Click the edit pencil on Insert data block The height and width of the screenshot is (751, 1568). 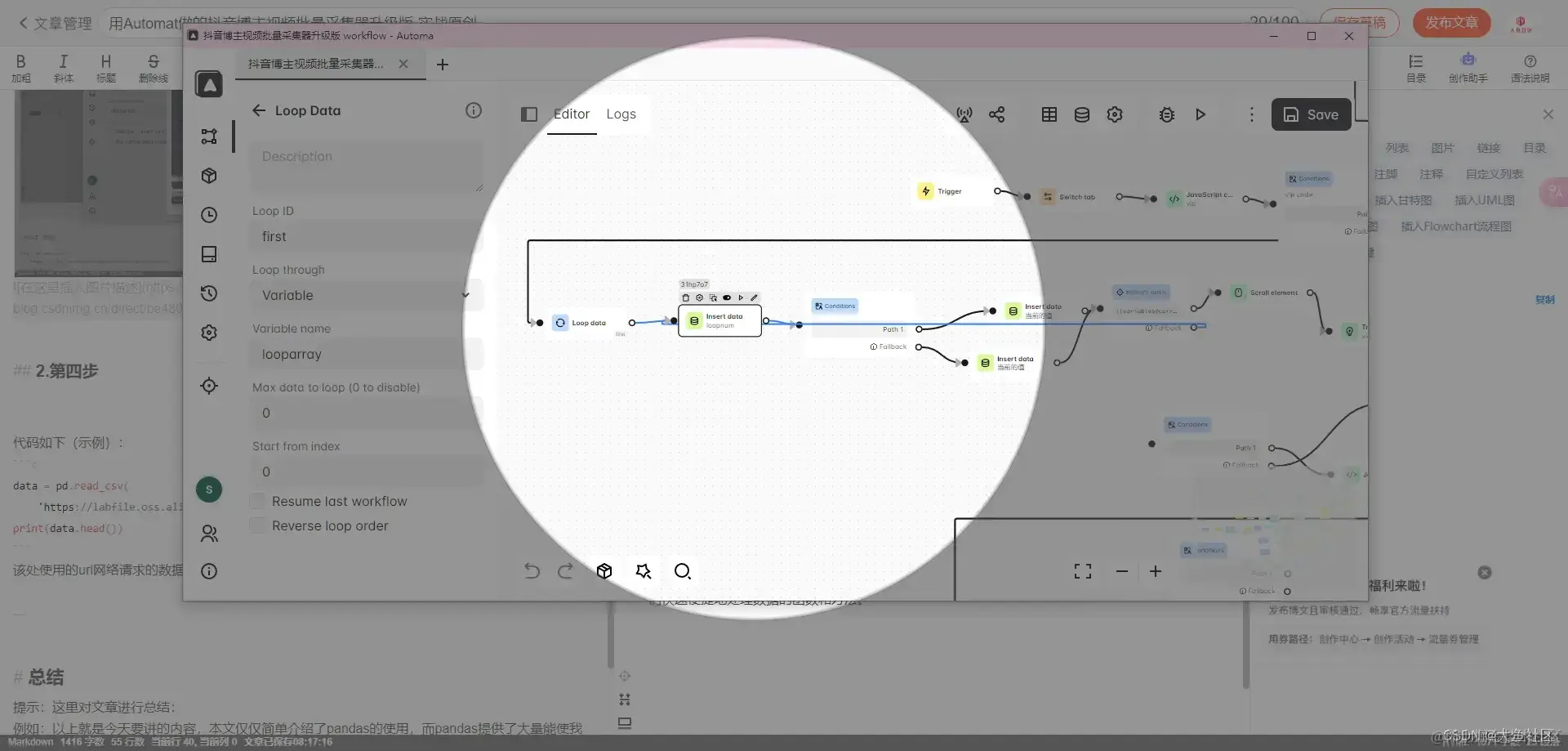754,297
